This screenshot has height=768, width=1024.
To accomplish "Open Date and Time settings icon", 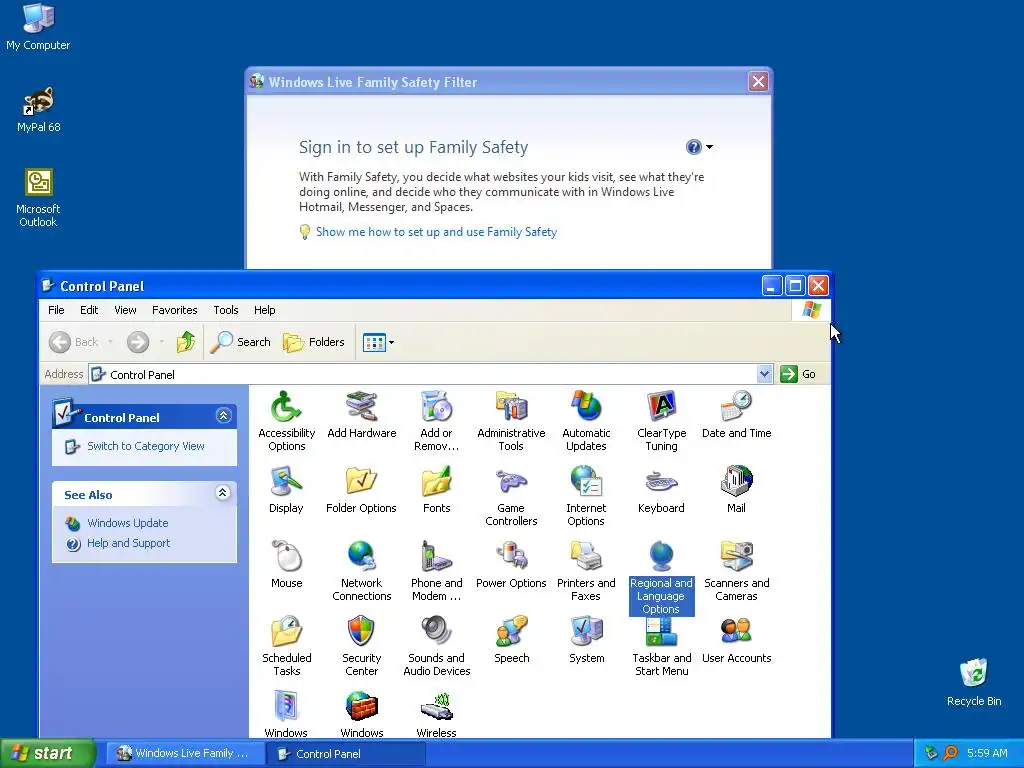I will pyautogui.click(x=736, y=415).
